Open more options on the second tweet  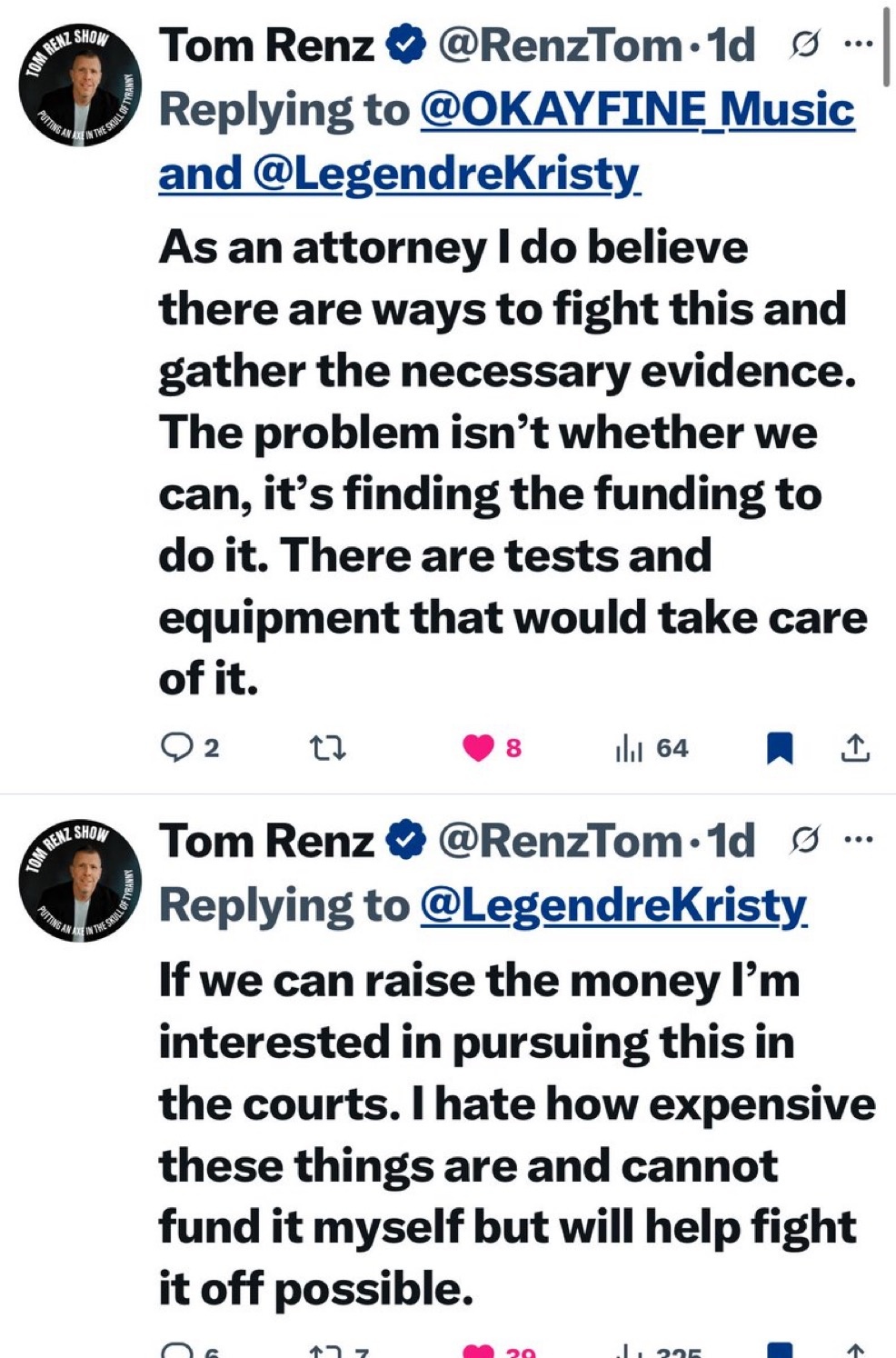(858, 840)
